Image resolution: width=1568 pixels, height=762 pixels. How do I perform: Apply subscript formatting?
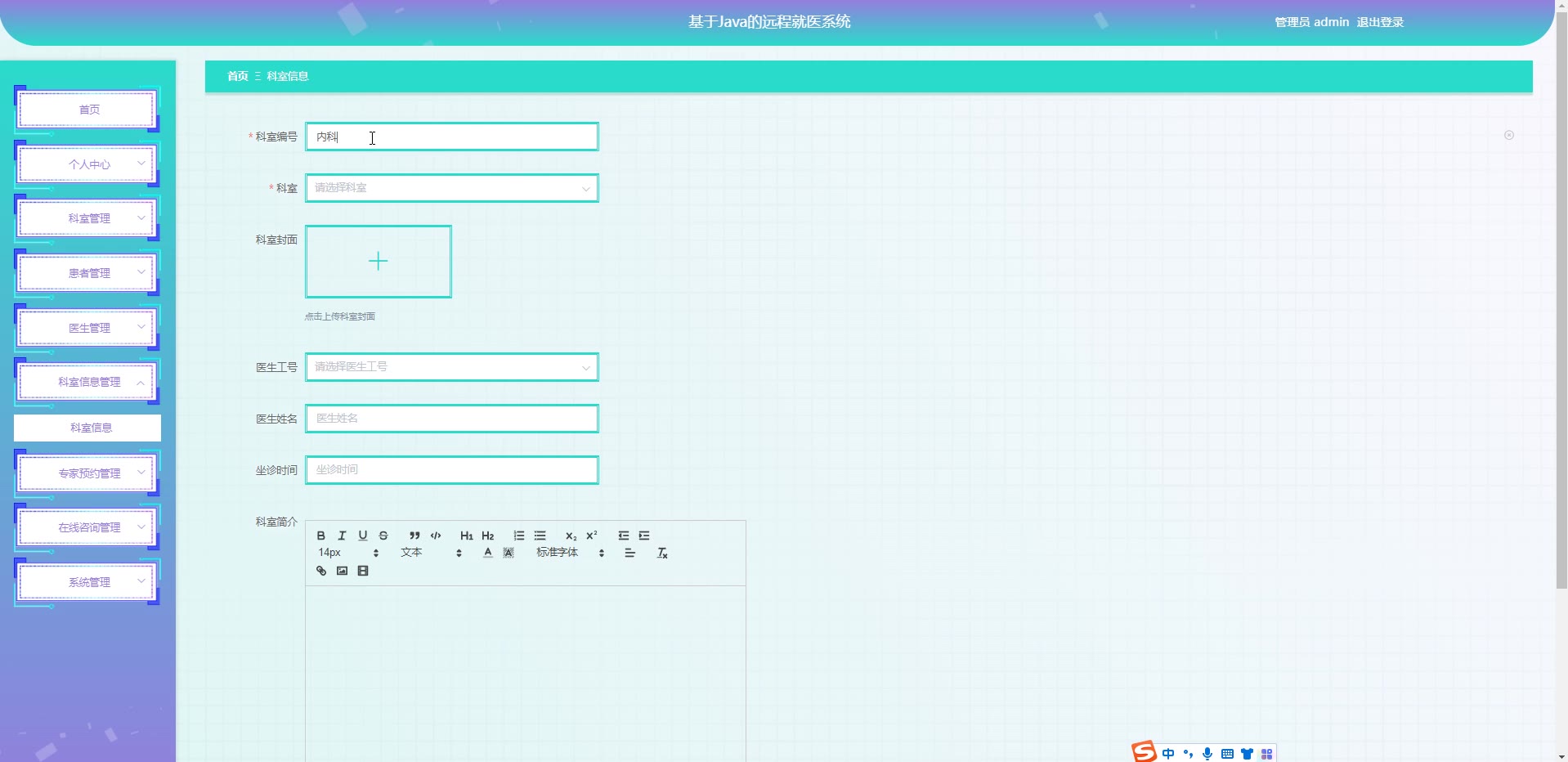point(571,536)
